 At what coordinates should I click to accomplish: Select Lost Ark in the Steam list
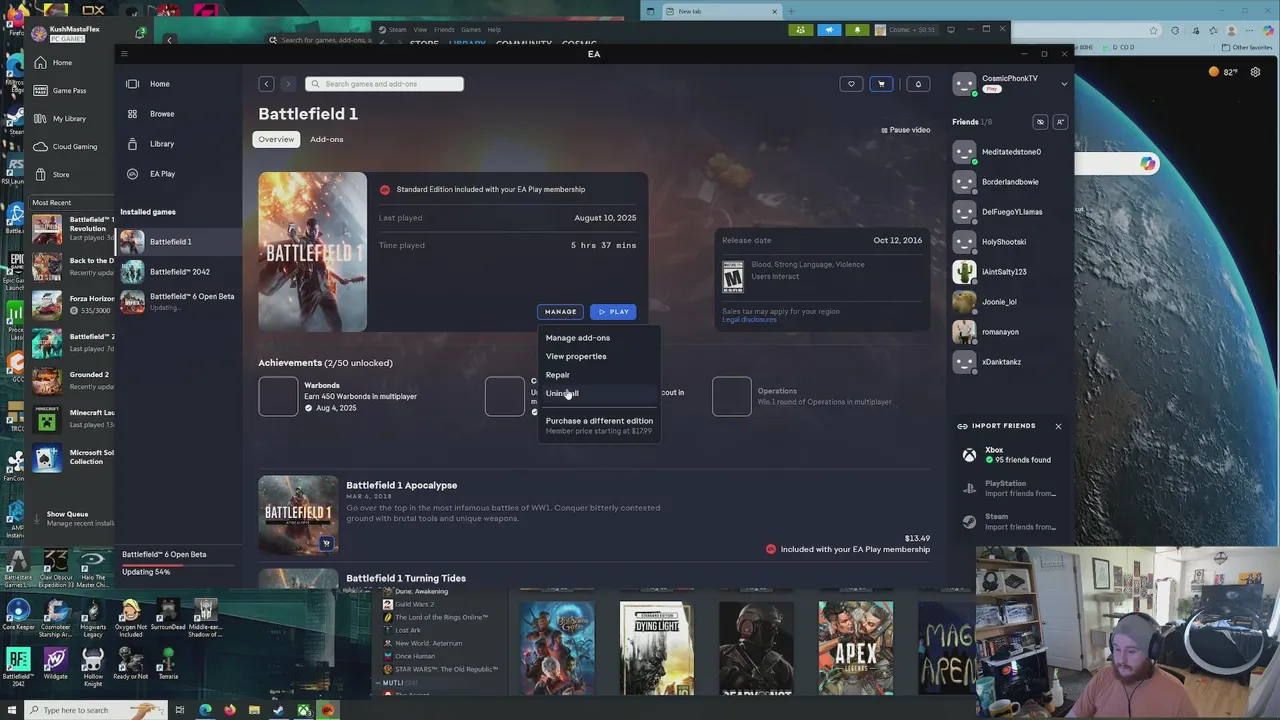coord(408,630)
